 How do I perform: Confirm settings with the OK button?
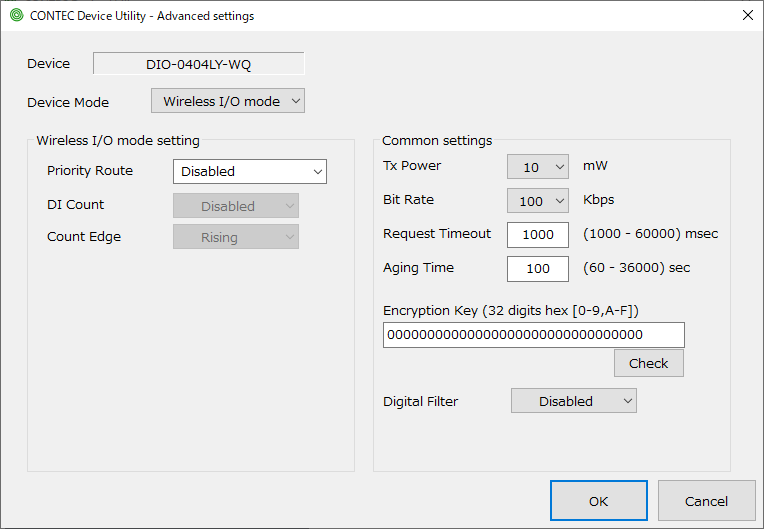[598, 501]
